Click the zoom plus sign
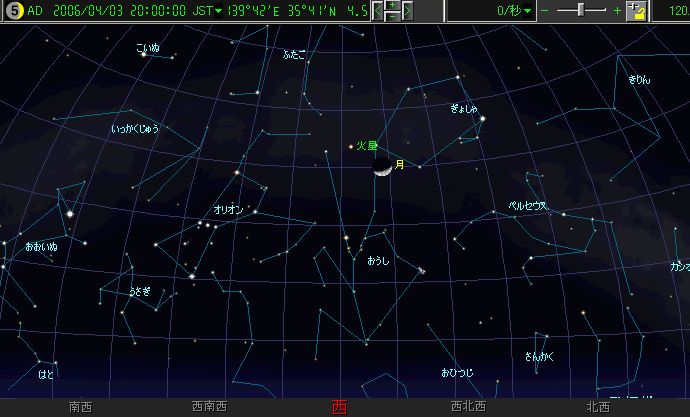This screenshot has height=417, width=690. click(617, 11)
